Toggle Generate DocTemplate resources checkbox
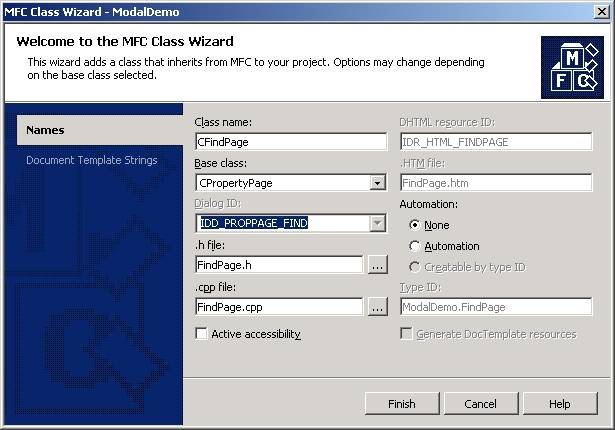This screenshot has width=615, height=430. pyautogui.click(x=406, y=334)
